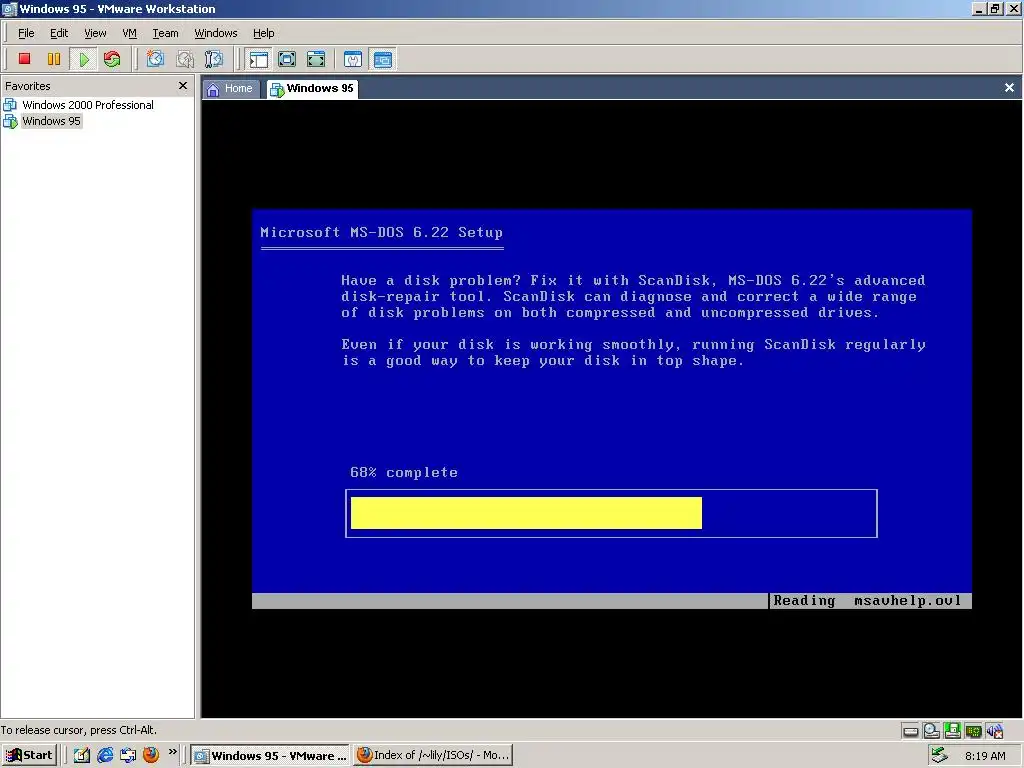The height and width of the screenshot is (768, 1024).
Task: Switch to 'Index of /~lily/ISOs/' Firefox taskbar button
Action: 433,755
